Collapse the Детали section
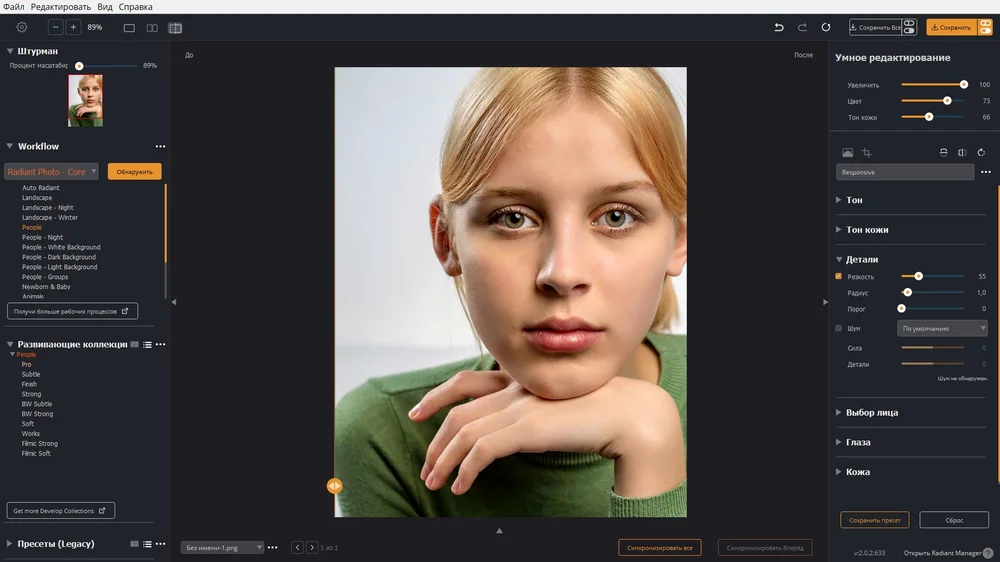 pyautogui.click(x=839, y=260)
